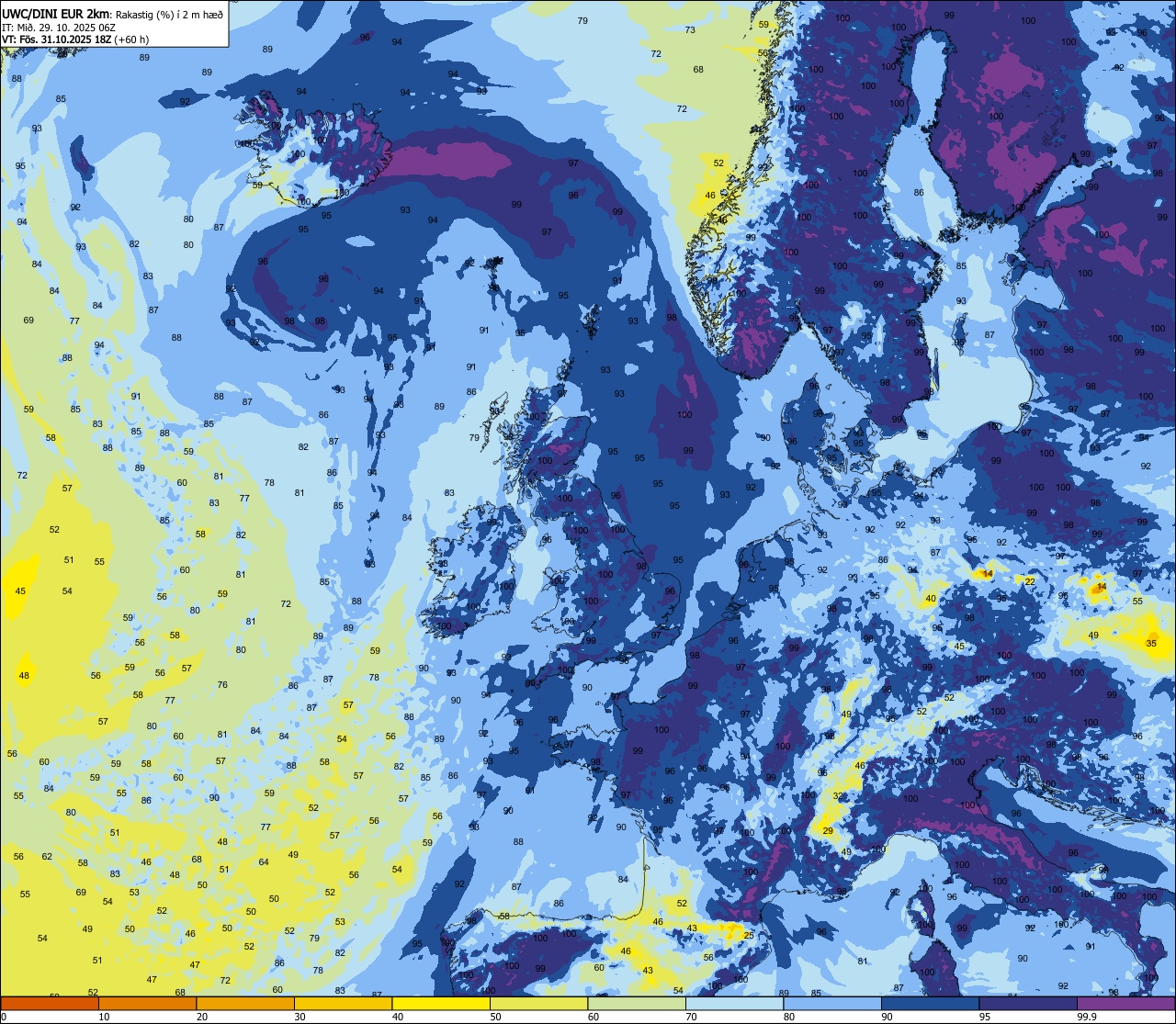Click the "(+60 h)" forecast lead time text
This screenshot has height=1024, width=1176.
pos(130,39)
